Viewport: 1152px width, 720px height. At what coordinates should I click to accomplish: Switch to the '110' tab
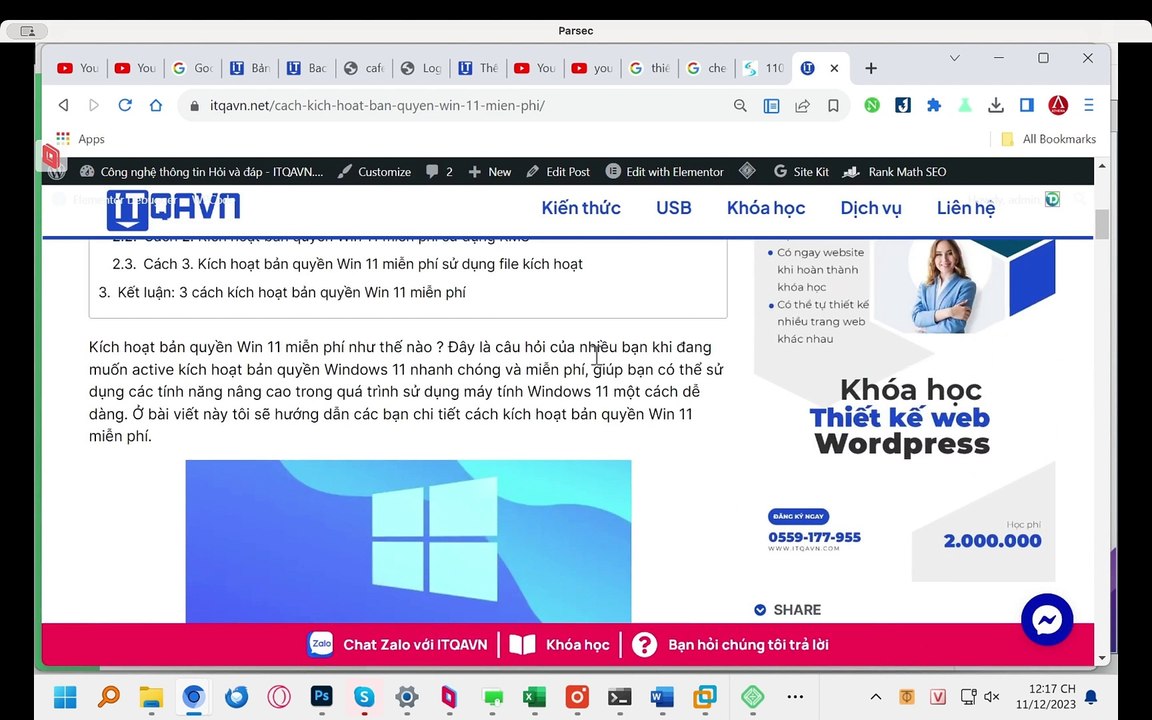(x=764, y=68)
